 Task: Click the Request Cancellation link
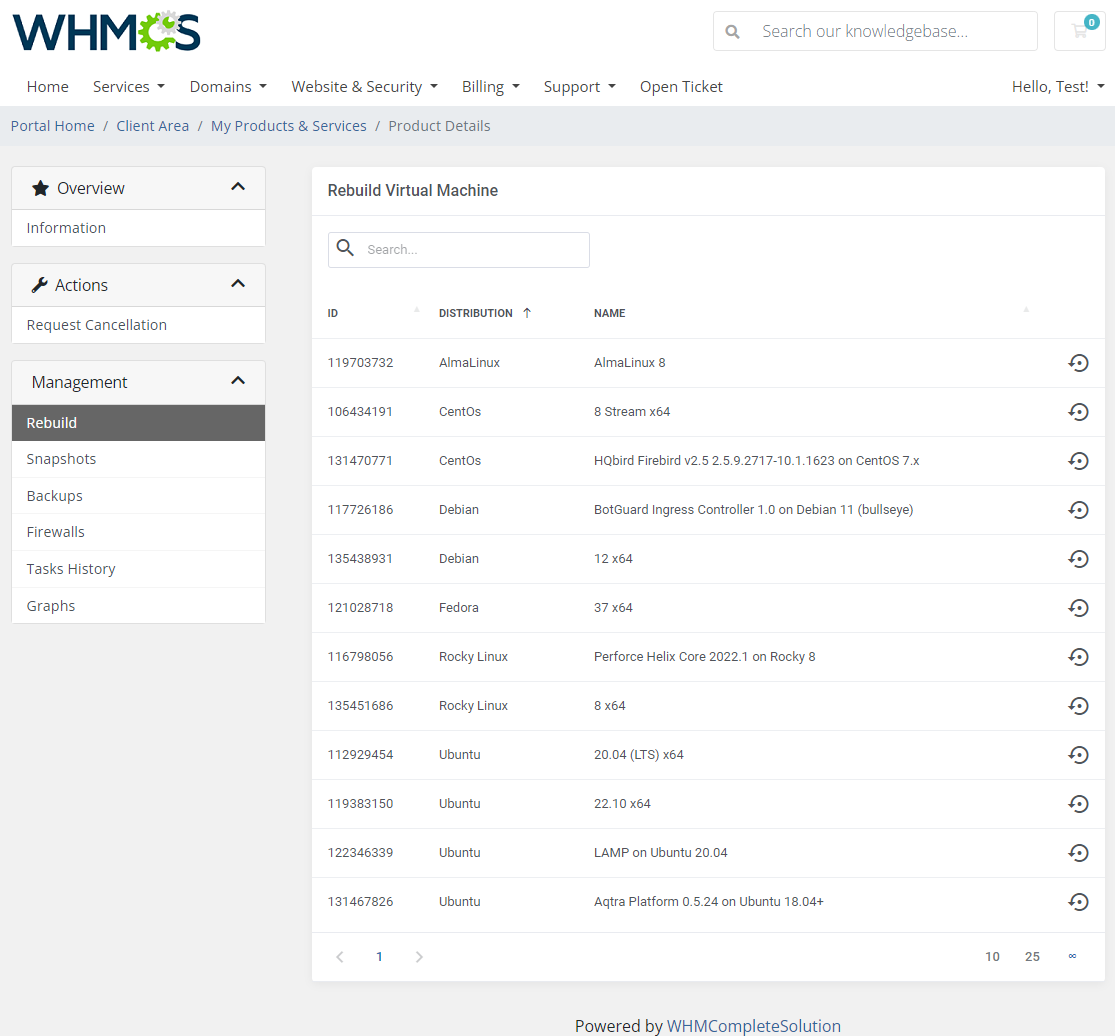click(96, 325)
